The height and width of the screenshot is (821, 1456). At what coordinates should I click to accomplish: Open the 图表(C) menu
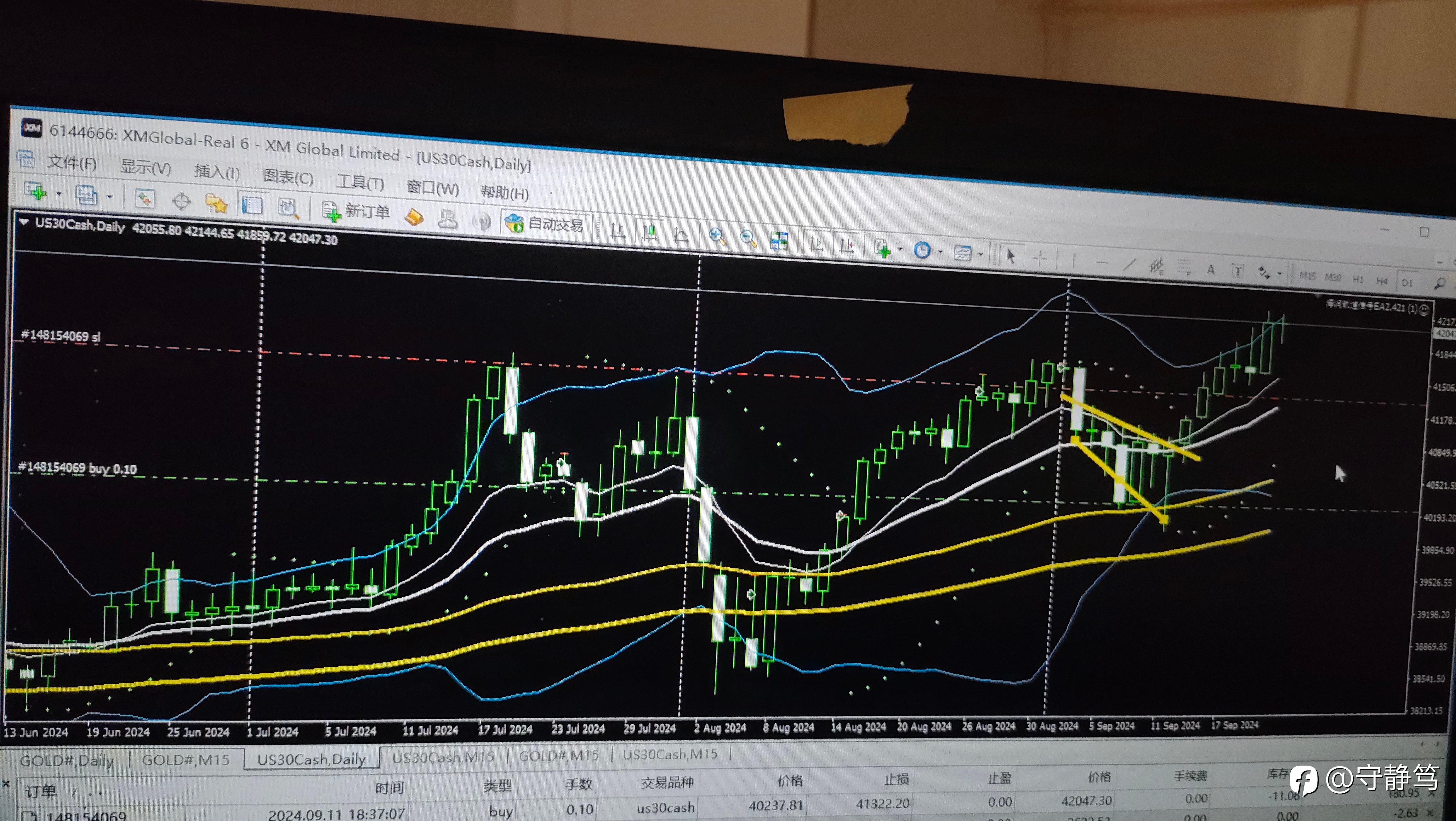(x=288, y=178)
